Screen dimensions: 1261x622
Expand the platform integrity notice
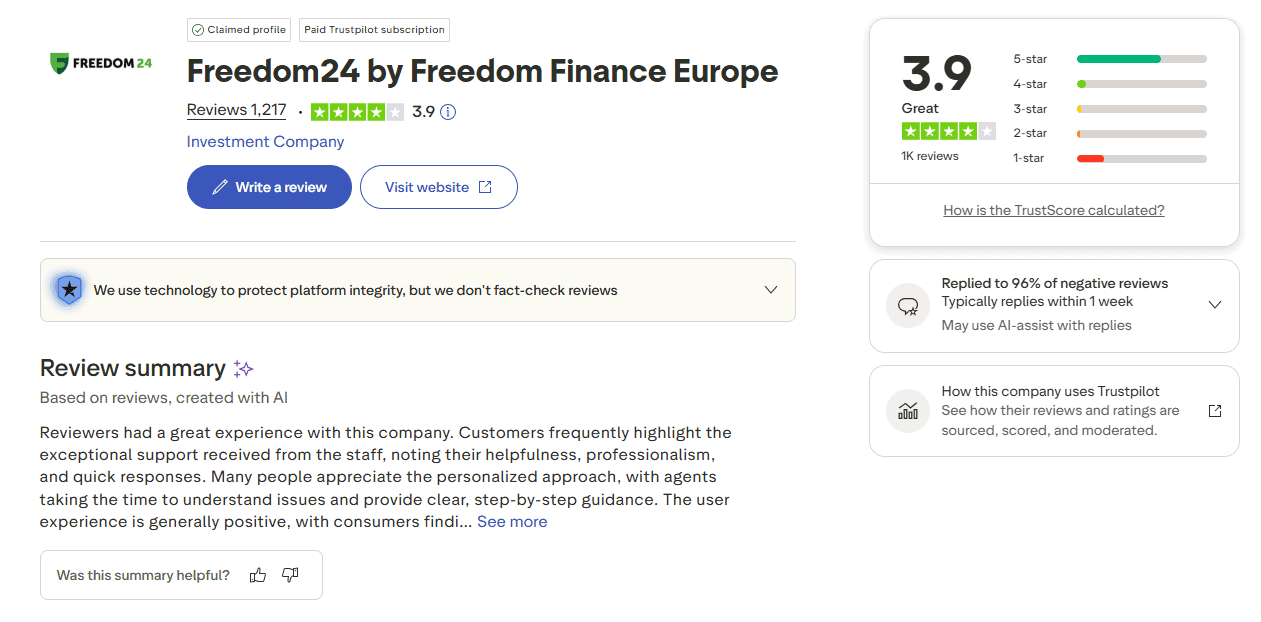click(x=771, y=290)
